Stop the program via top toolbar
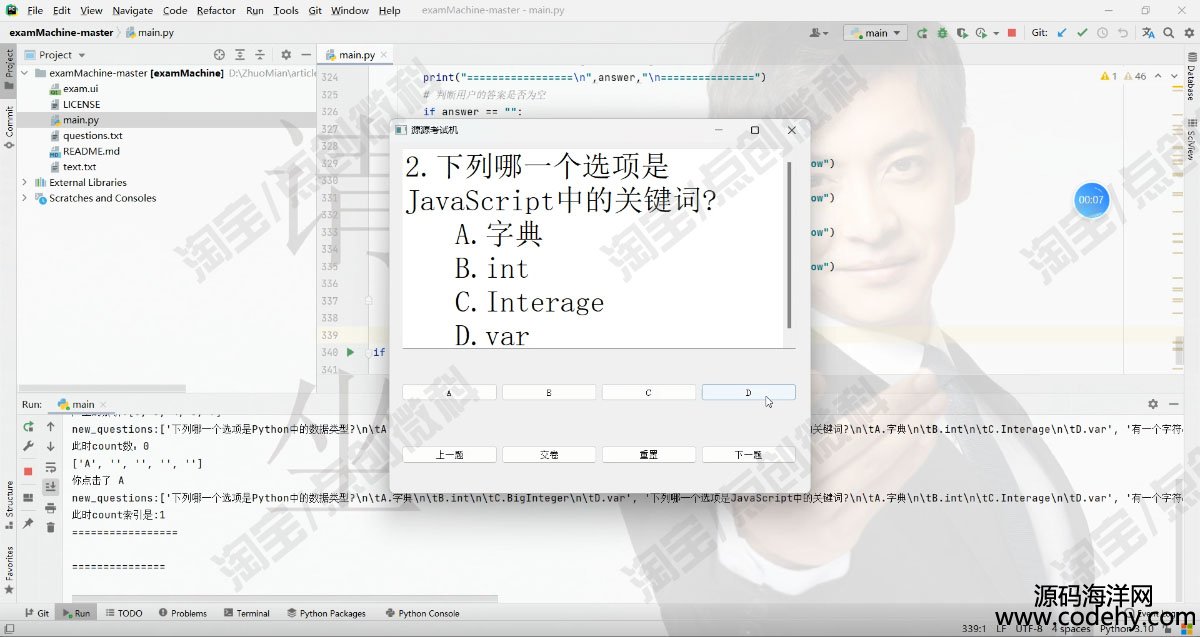This screenshot has width=1200, height=637. 1012,33
